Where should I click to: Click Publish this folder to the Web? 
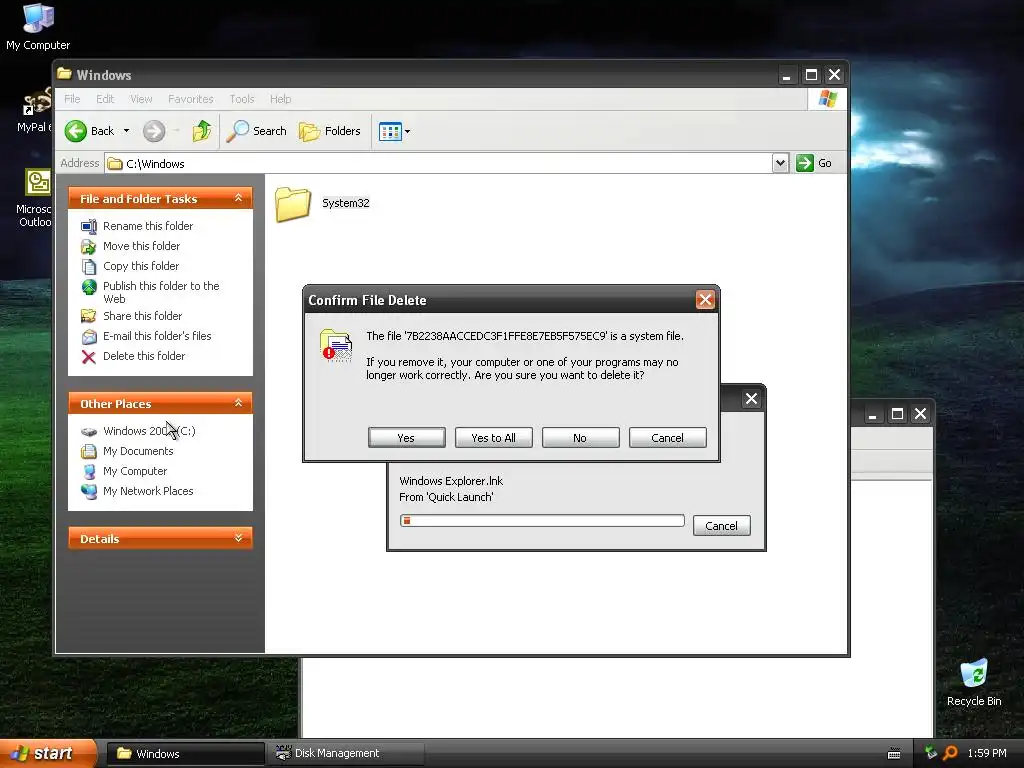(x=161, y=293)
